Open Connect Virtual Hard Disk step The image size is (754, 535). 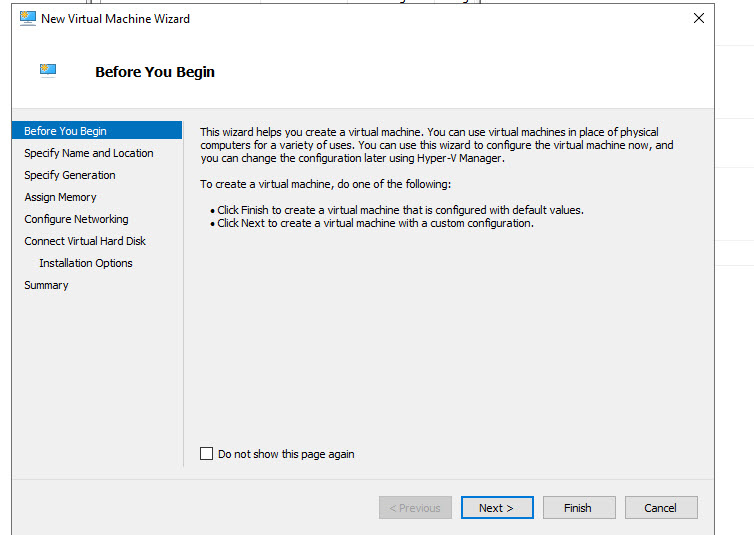pyautogui.click(x=85, y=241)
